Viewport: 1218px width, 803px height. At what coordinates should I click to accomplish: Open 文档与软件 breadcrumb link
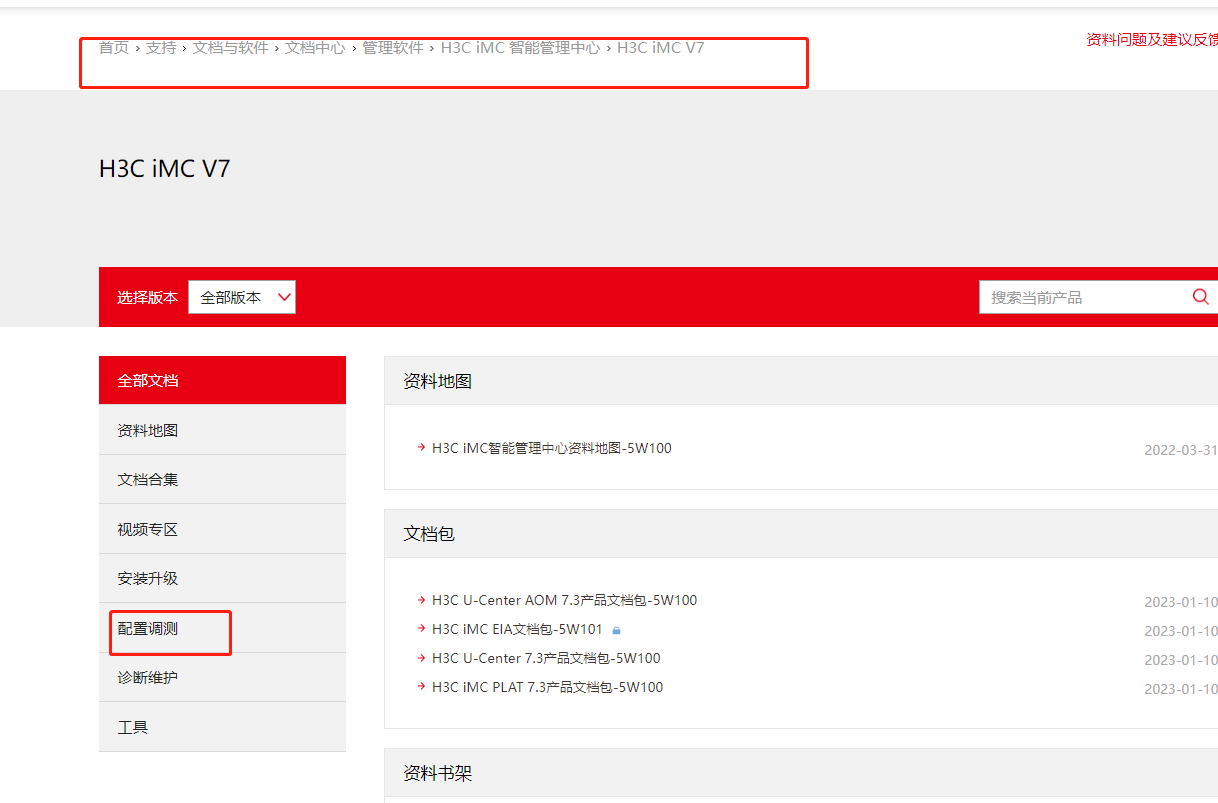(230, 47)
